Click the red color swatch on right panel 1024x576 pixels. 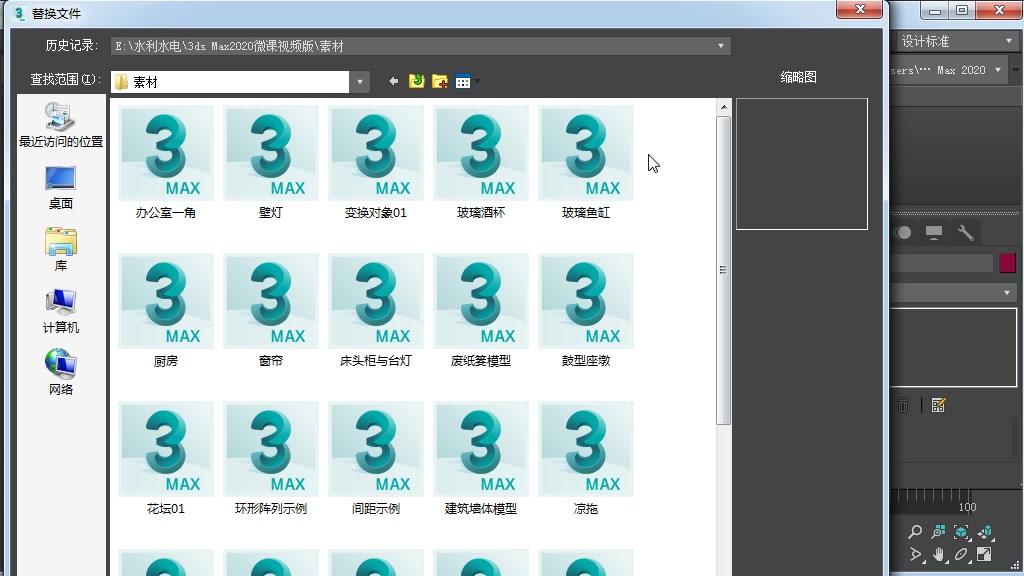click(x=1009, y=262)
